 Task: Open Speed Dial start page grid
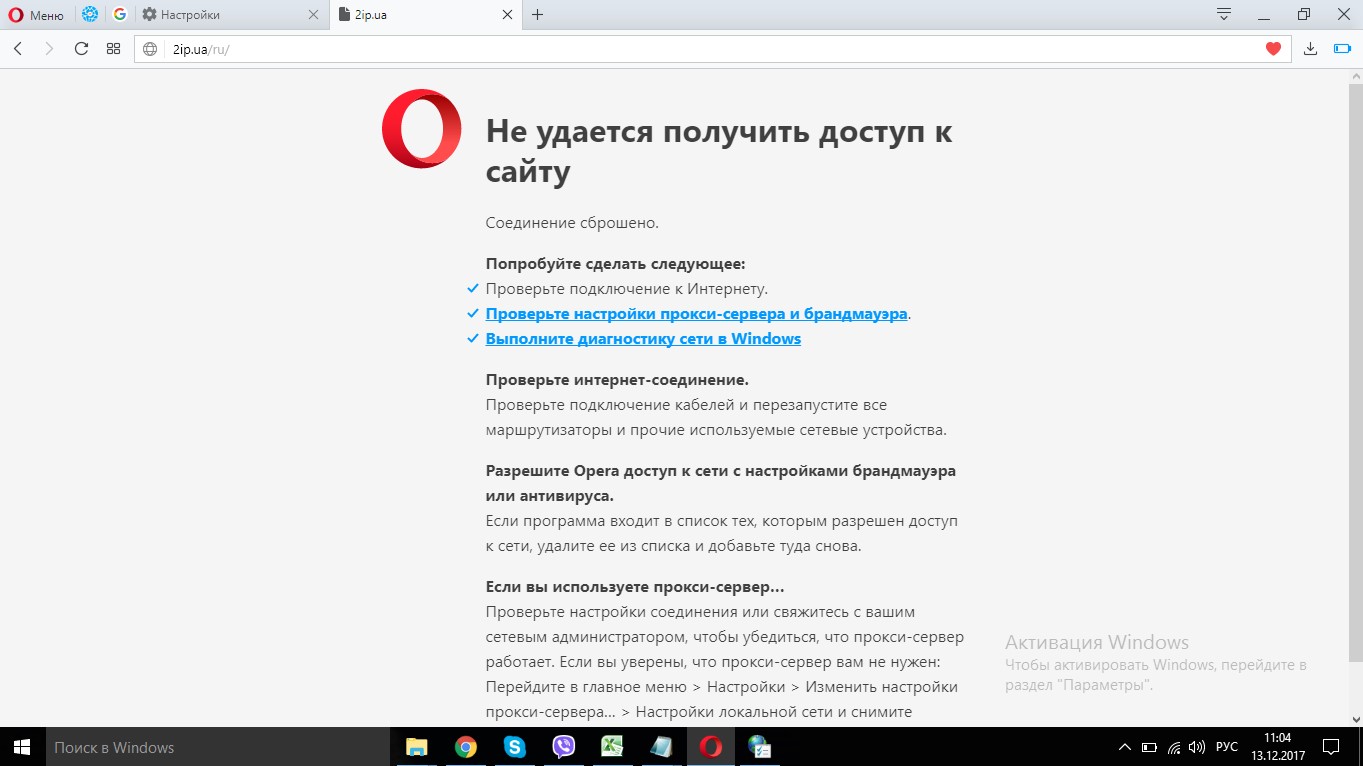113,48
